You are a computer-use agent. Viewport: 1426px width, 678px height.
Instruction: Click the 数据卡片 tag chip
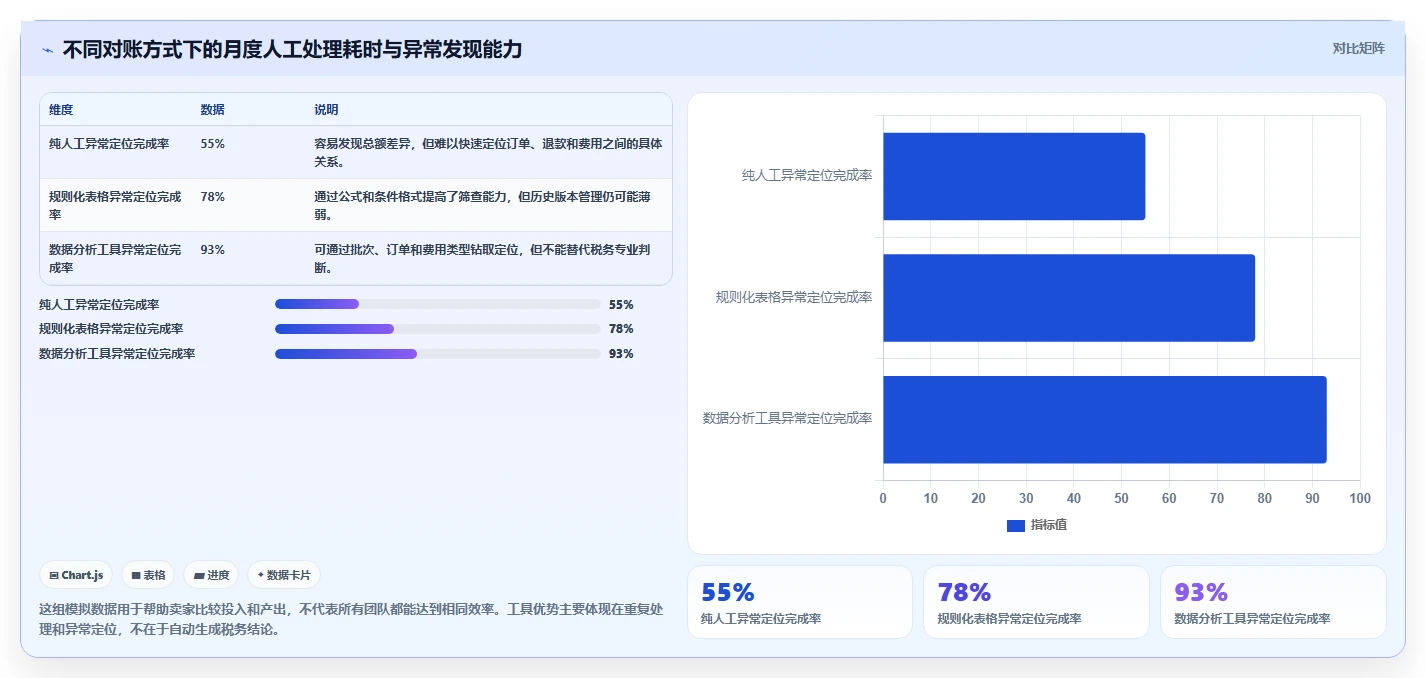tap(284, 575)
